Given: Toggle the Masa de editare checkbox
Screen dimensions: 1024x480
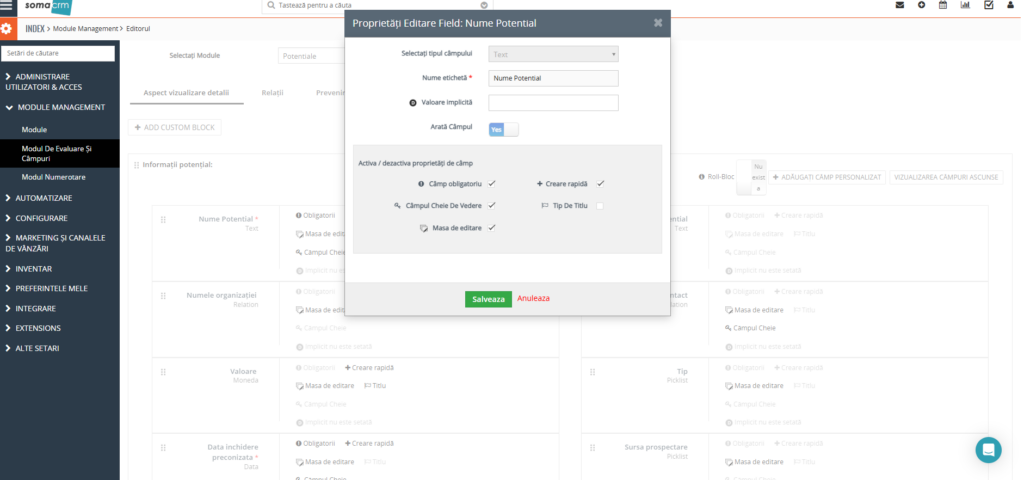Looking at the screenshot, I should coord(492,228).
